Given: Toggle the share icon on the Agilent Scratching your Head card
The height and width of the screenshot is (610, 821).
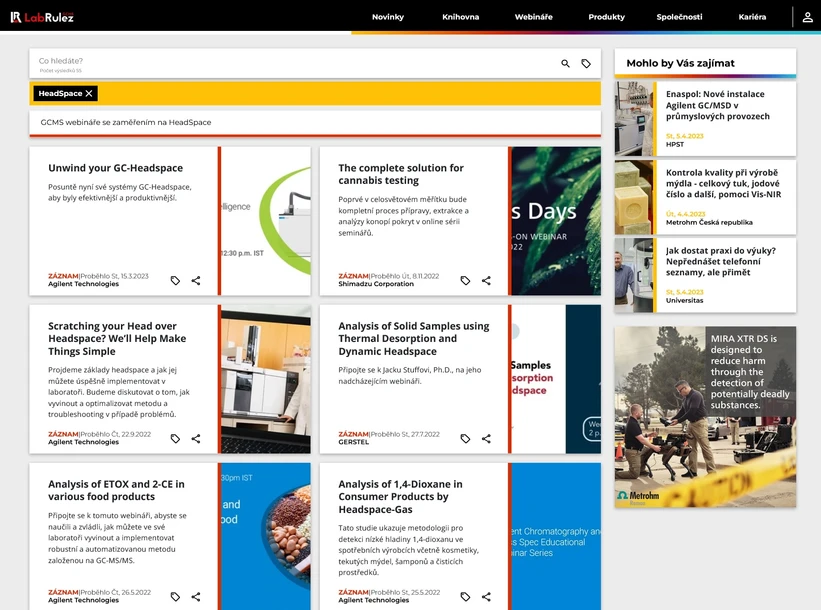Looking at the screenshot, I should pos(196,438).
